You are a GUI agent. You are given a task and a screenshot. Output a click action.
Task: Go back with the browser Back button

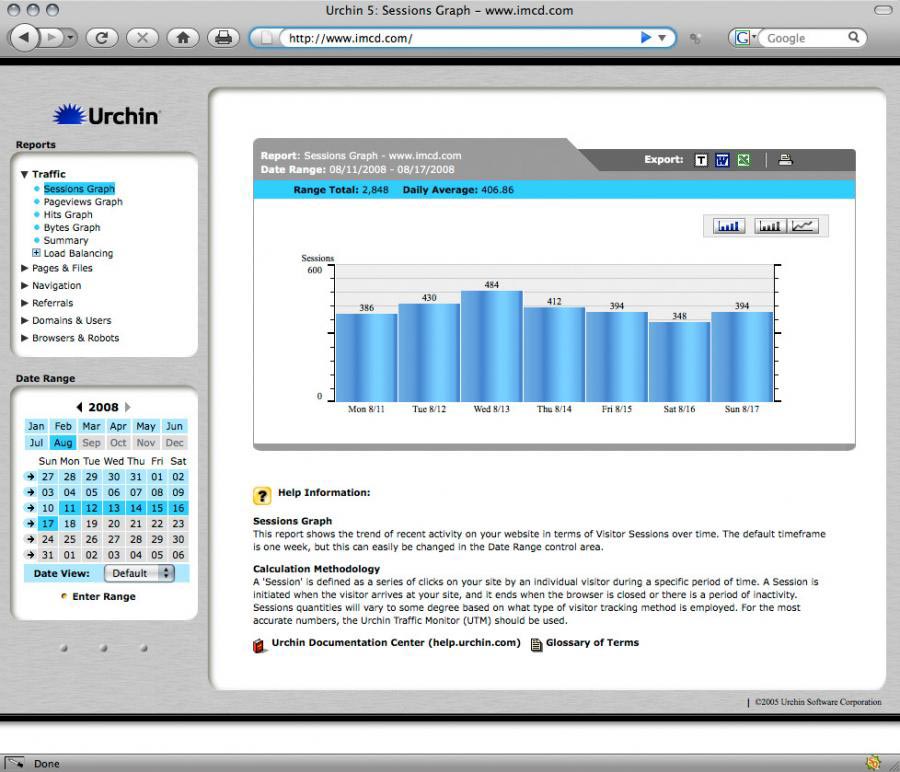pyautogui.click(x=25, y=38)
